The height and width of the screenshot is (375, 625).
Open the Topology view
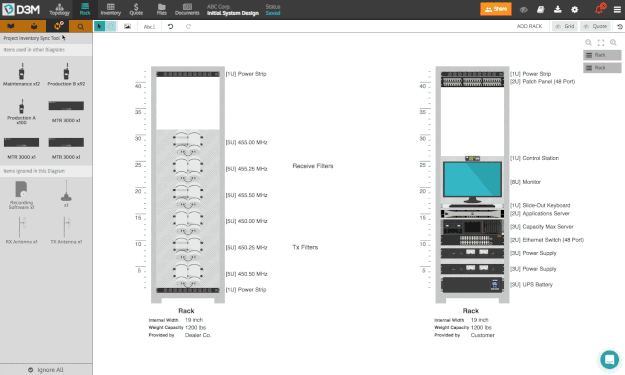[59, 9]
